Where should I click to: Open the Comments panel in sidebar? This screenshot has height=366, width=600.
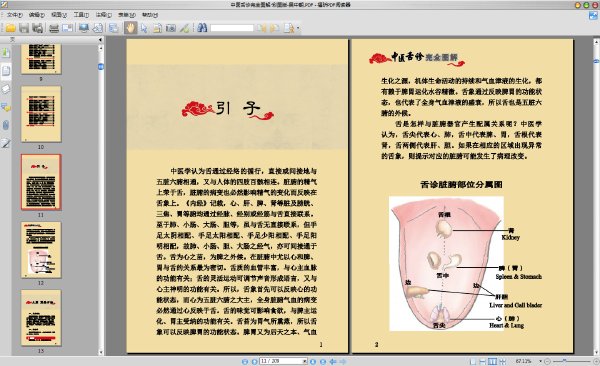click(x=6, y=107)
